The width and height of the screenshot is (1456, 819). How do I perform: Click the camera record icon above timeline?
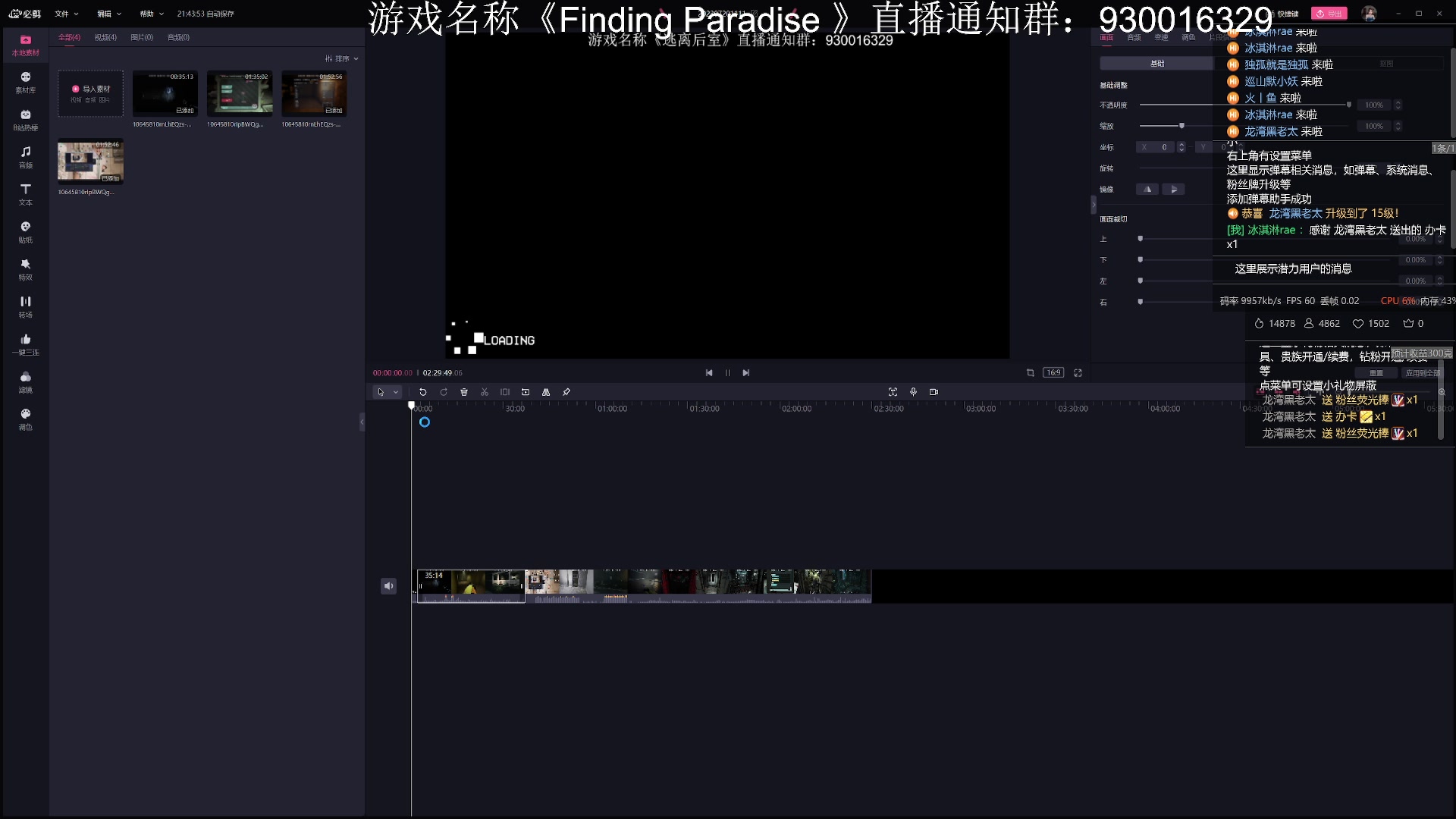pos(934,392)
